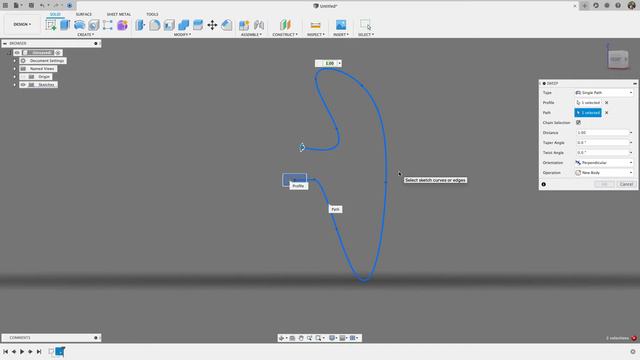Toggle visibility of the Origin folder

click(x=23, y=77)
